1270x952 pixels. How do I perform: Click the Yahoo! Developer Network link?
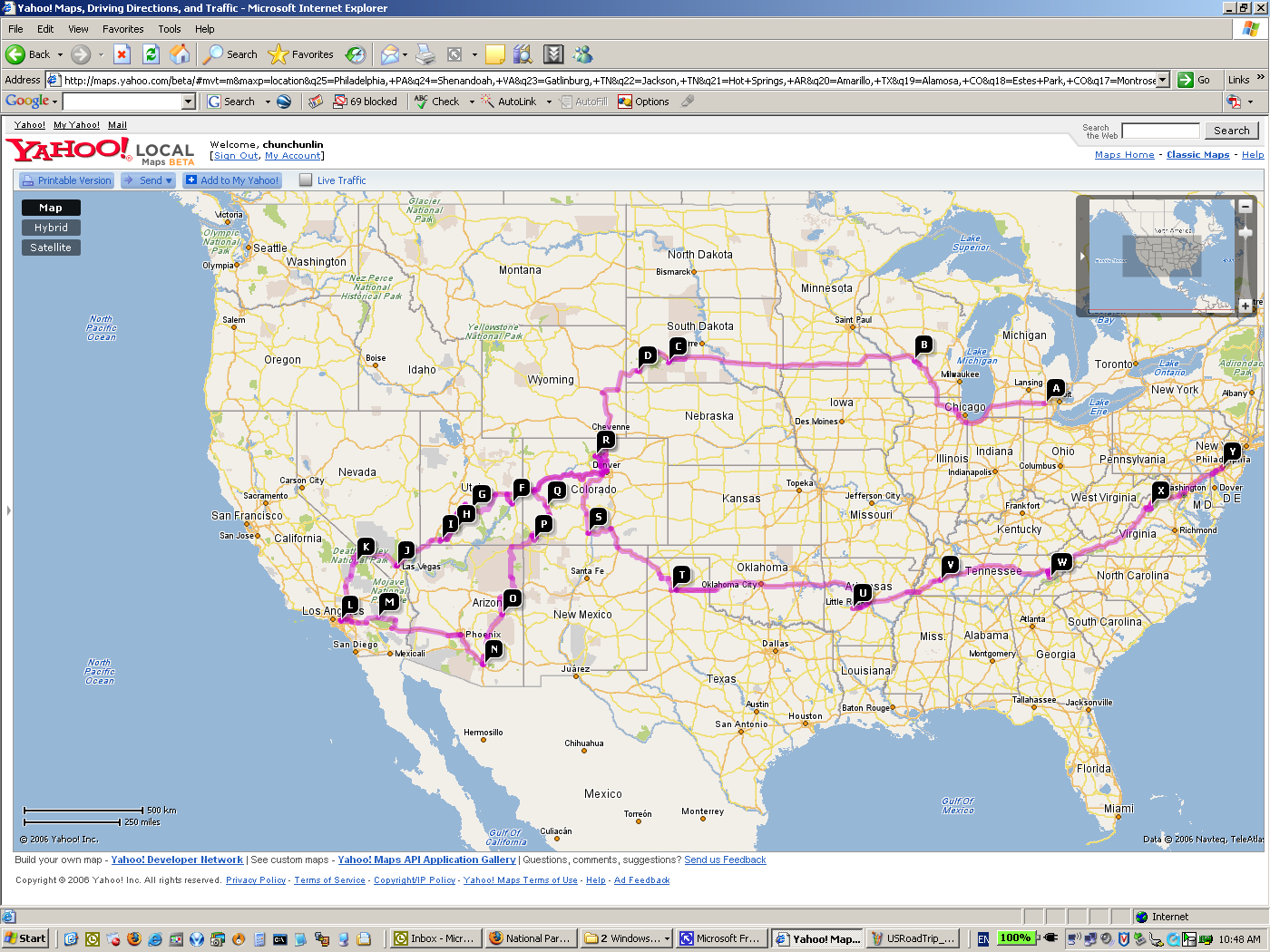(x=177, y=860)
